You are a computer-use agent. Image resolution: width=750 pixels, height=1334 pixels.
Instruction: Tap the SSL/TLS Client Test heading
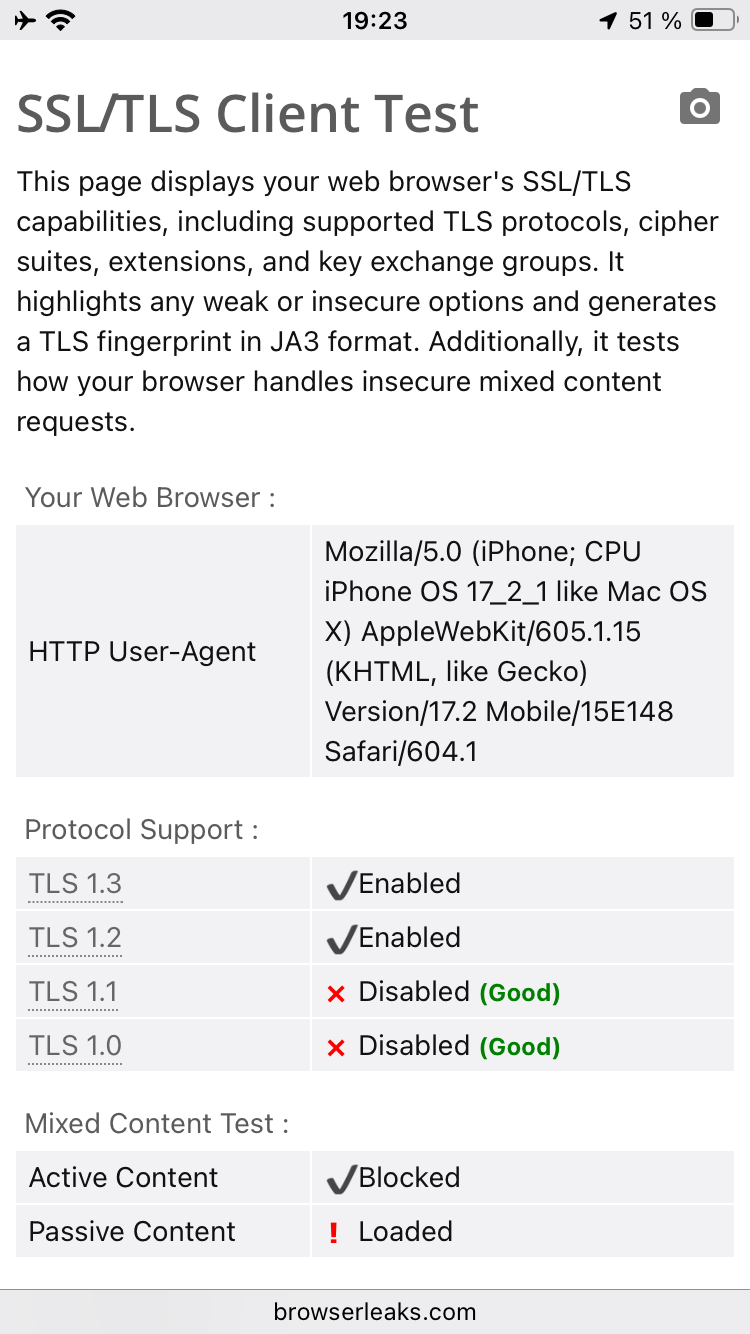pos(248,114)
